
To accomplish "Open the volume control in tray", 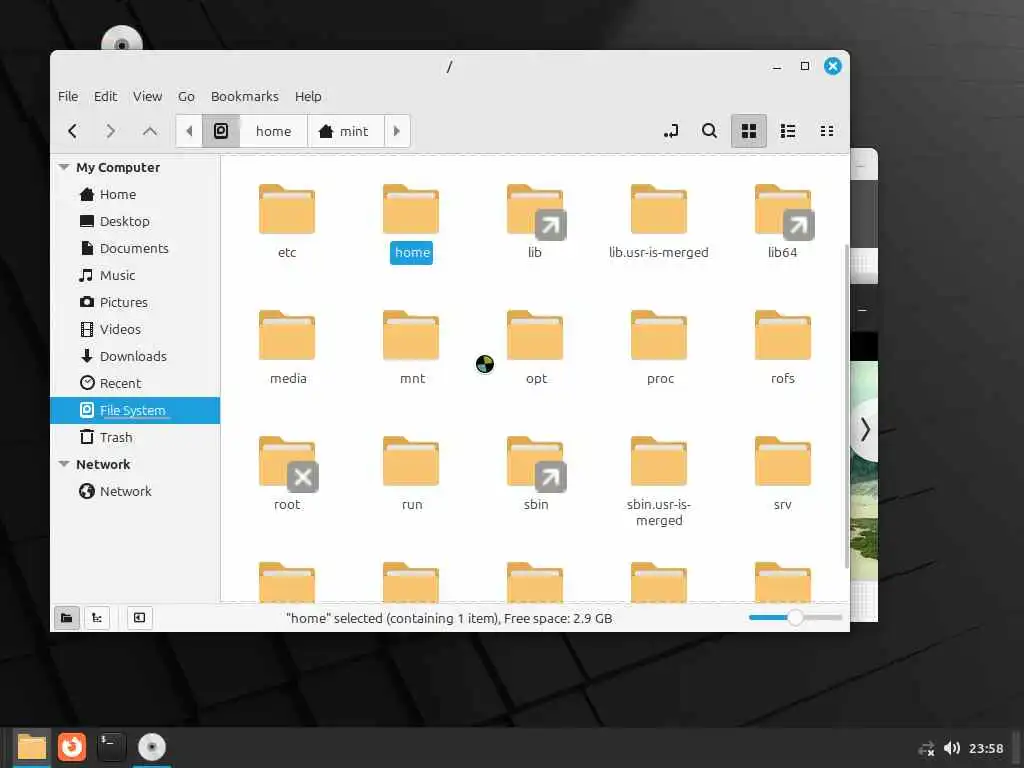I will click(952, 748).
